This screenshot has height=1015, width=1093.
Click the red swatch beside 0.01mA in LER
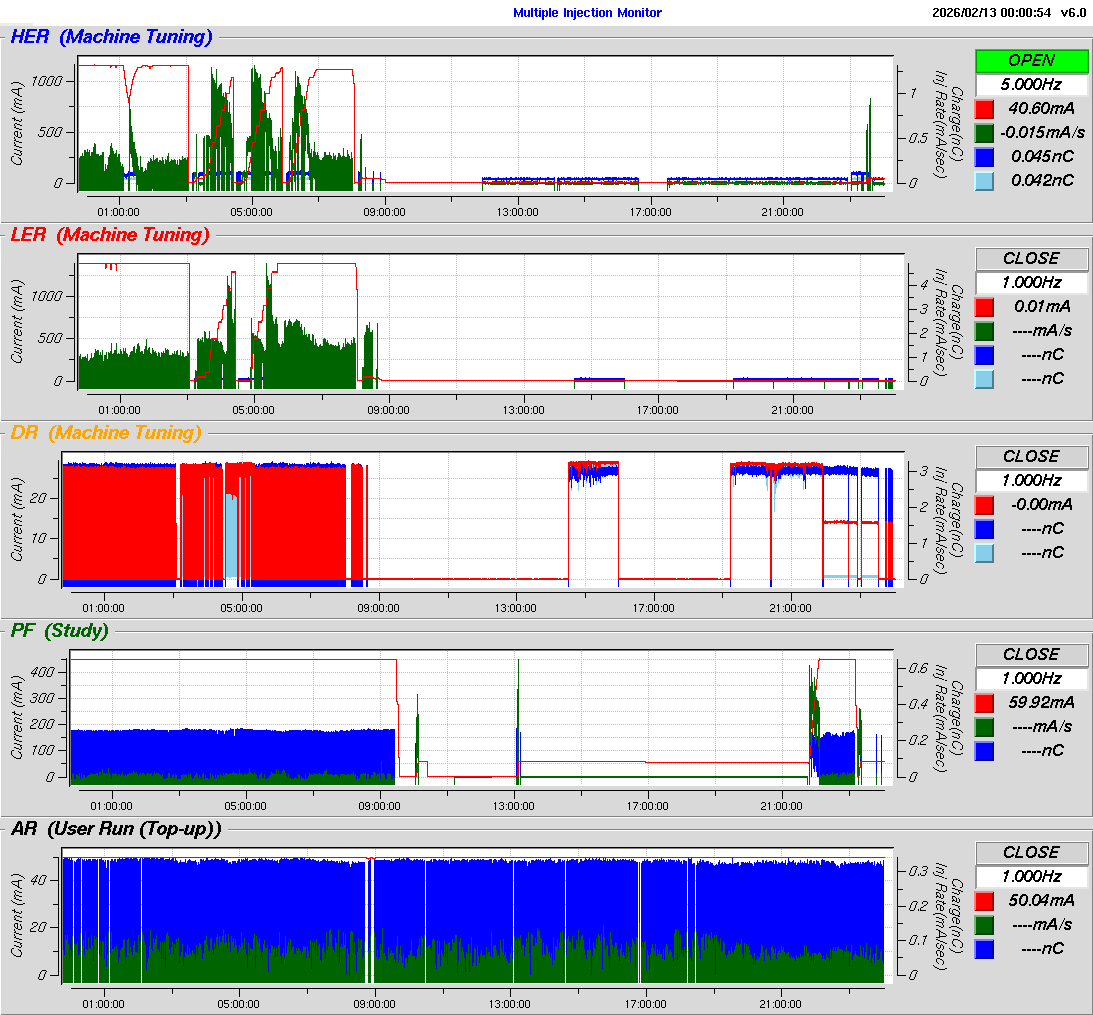click(985, 307)
